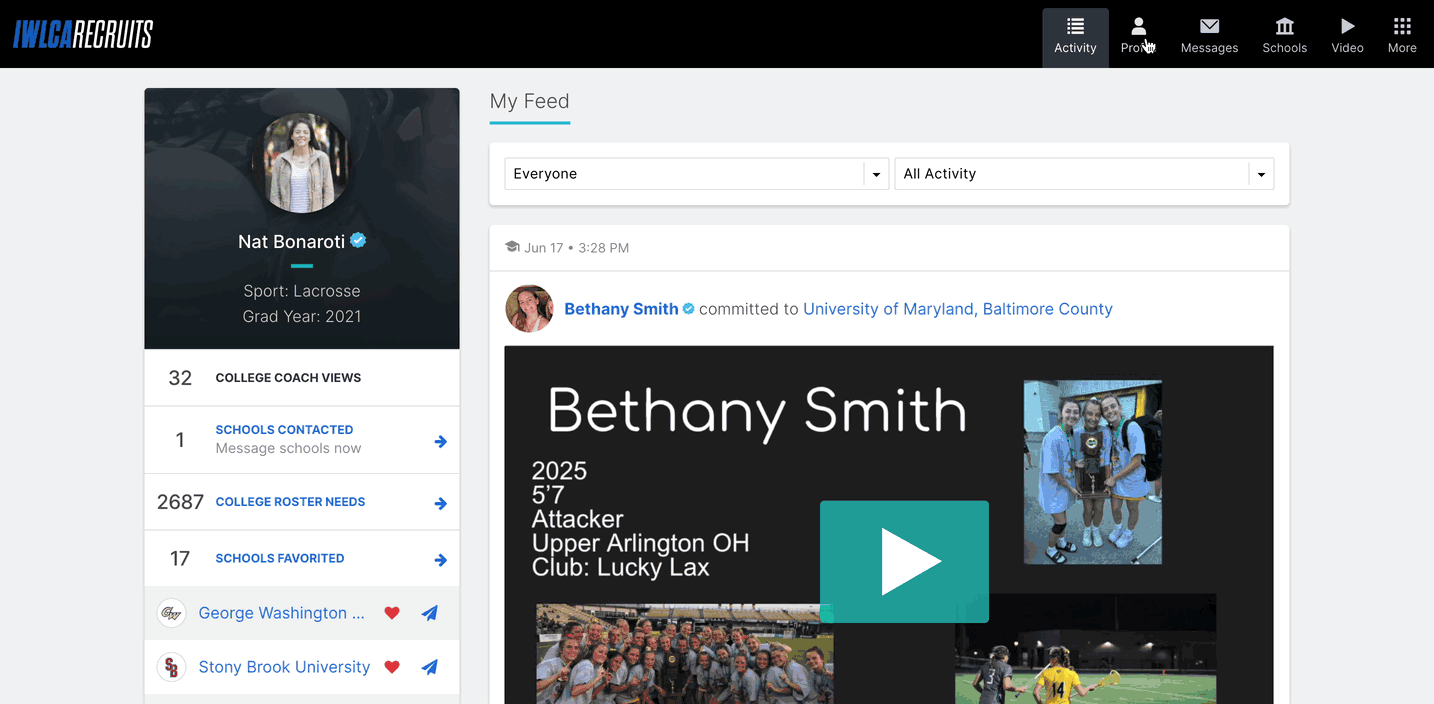Click the IWLCA Recruits logo
This screenshot has width=1434, height=704.
[83, 34]
